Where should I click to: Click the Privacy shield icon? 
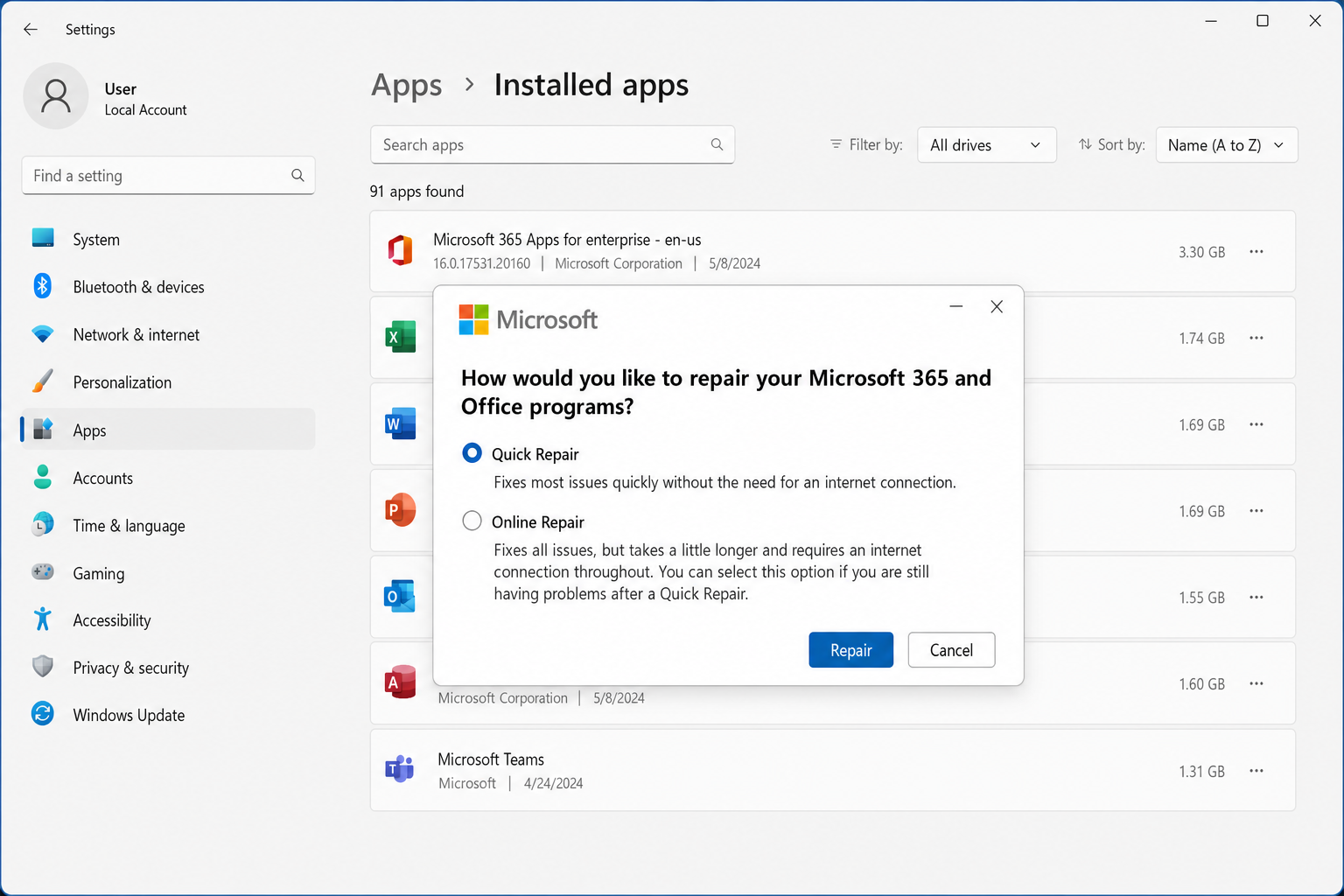tap(43, 667)
